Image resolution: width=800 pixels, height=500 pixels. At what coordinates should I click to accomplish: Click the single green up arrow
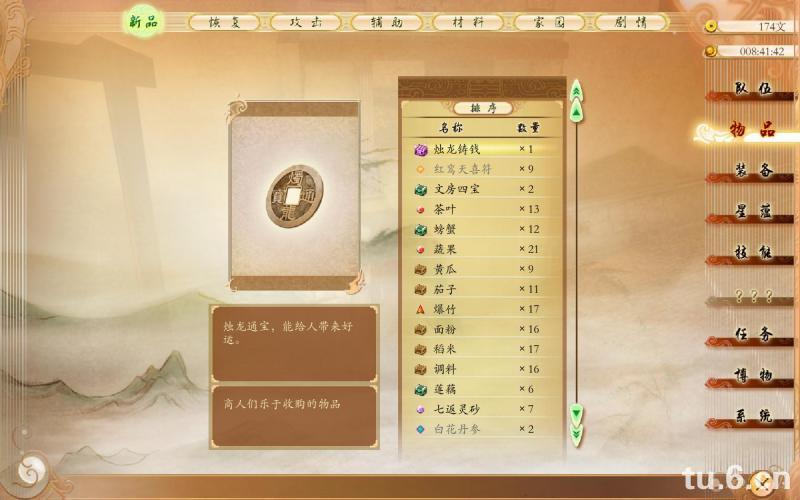pyautogui.click(x=576, y=110)
